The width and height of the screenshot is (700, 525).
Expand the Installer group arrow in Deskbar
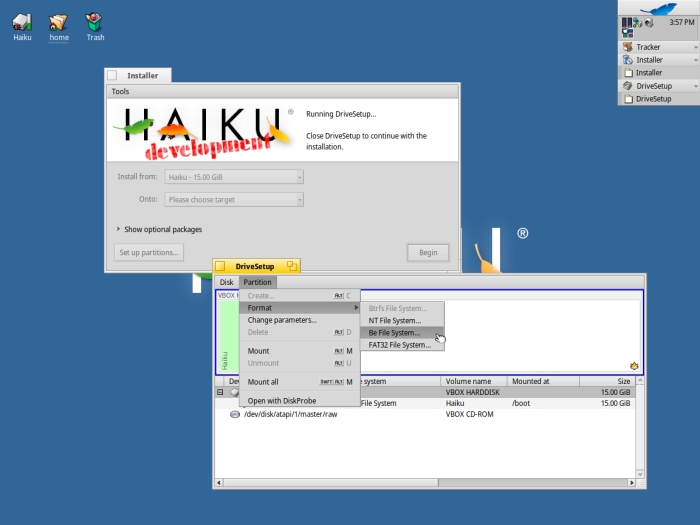(x=695, y=60)
